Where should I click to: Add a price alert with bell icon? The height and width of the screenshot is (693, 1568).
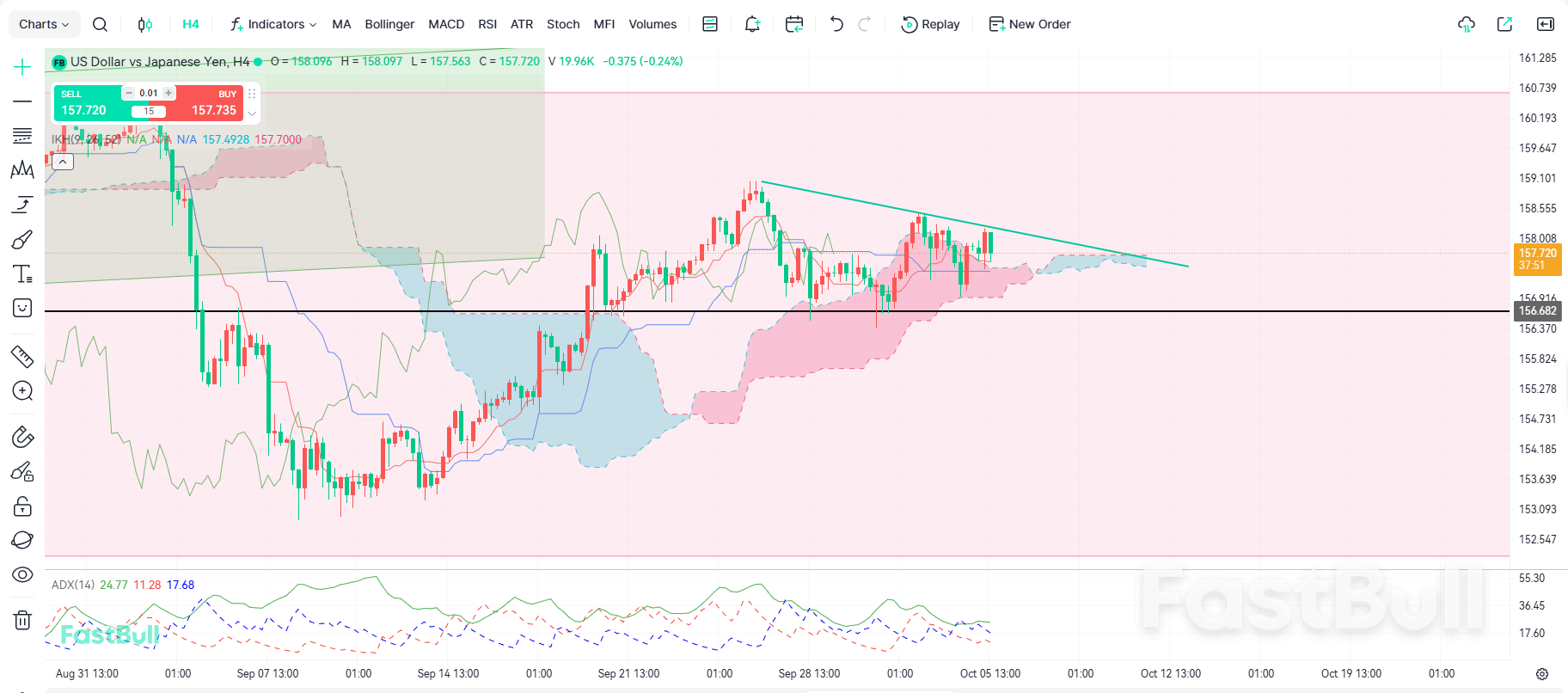752,24
